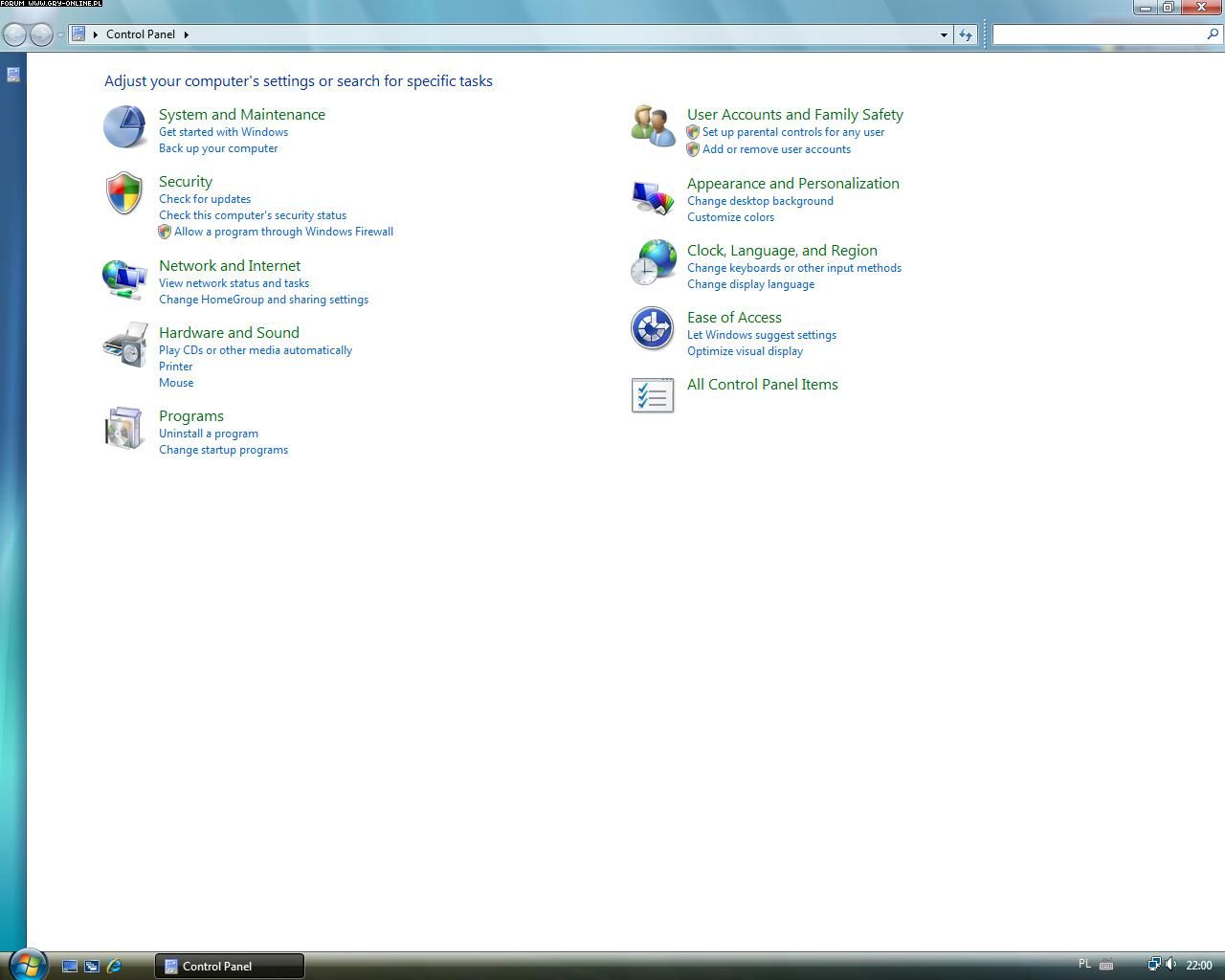Open the Appearance and Personalization monitor icon
The image size is (1225, 980).
(653, 197)
